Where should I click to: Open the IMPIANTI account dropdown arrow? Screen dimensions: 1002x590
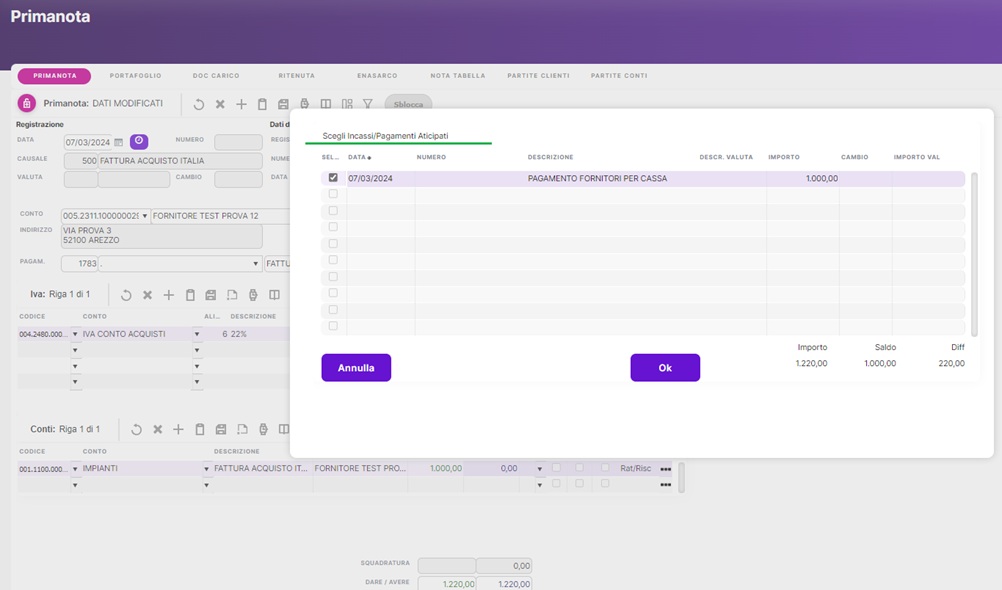pyautogui.click(x=206, y=469)
